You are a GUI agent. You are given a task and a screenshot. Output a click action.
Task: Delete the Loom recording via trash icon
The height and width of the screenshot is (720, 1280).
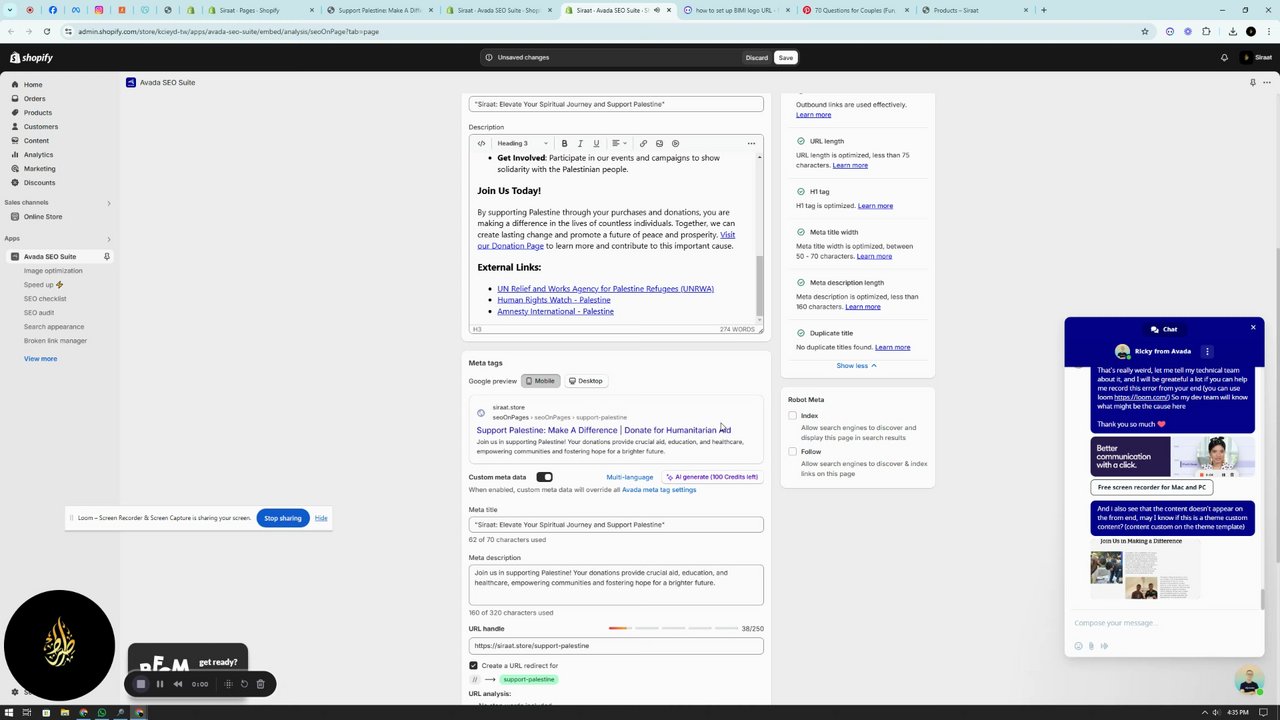pyautogui.click(x=260, y=684)
